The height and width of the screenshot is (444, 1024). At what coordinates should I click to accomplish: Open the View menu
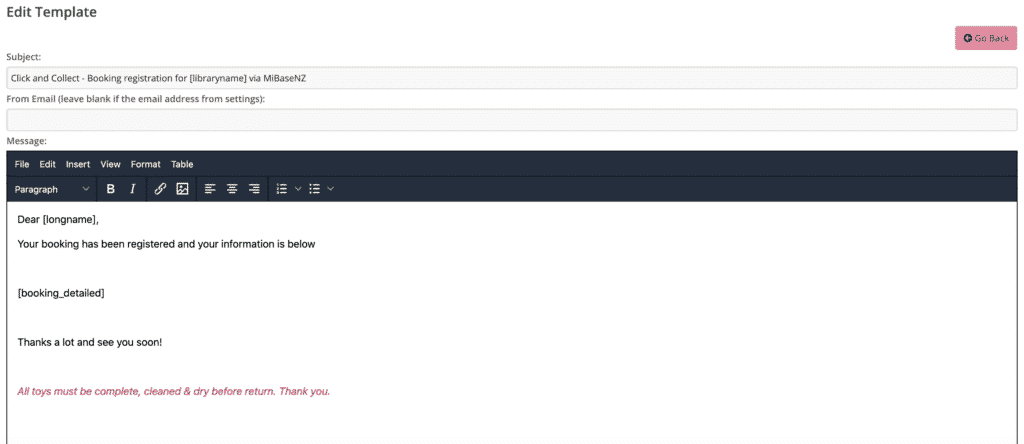(x=110, y=165)
